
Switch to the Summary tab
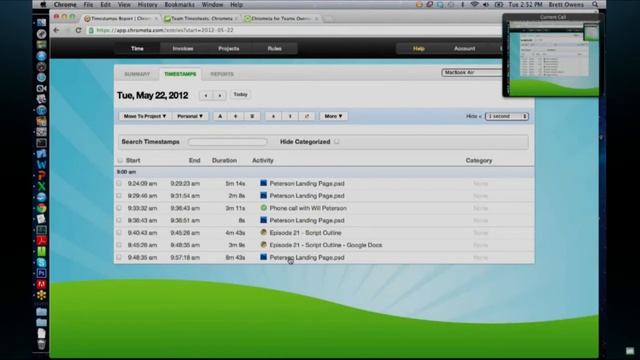point(137,74)
